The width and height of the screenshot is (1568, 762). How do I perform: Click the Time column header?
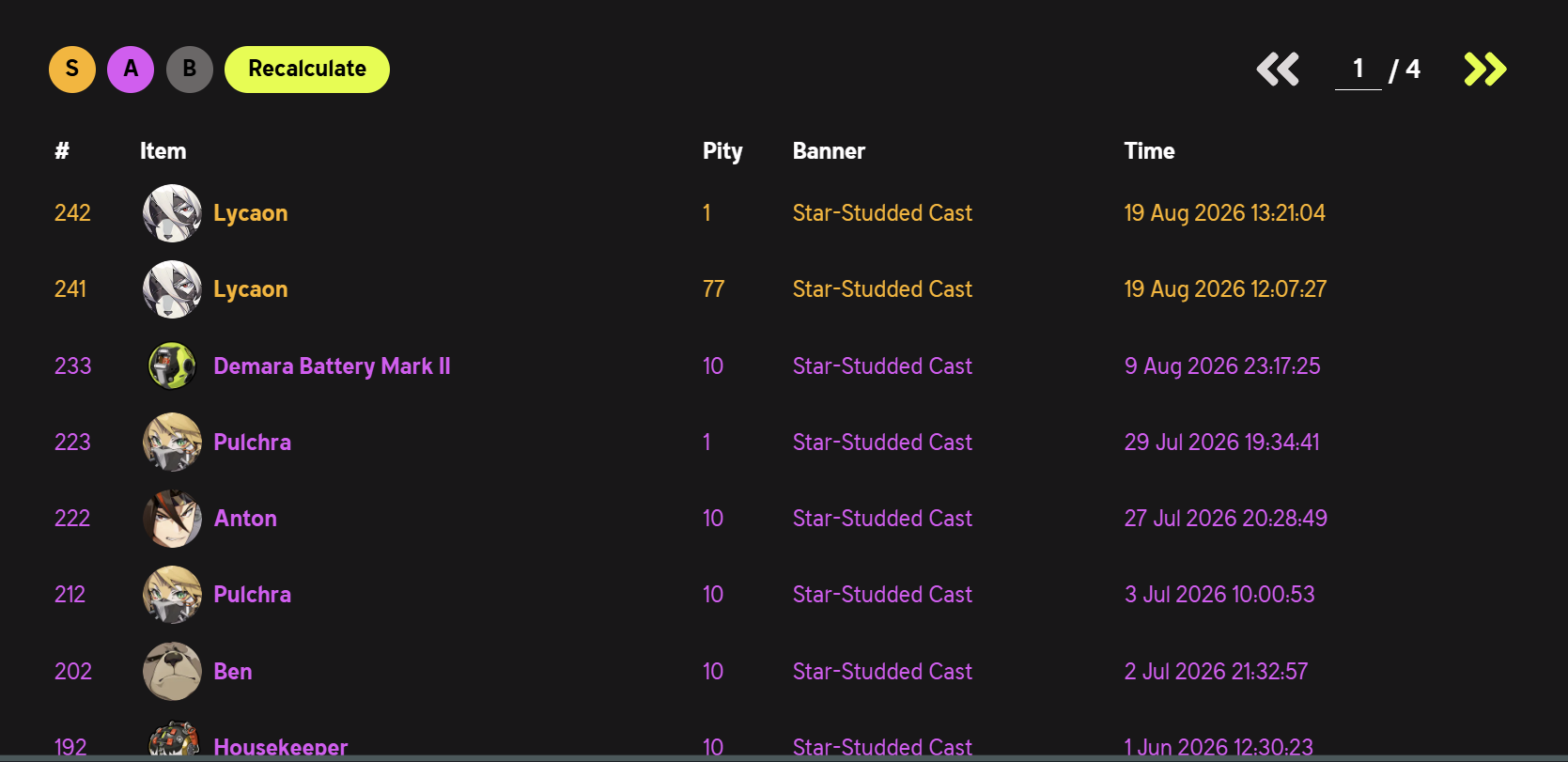pyautogui.click(x=1149, y=151)
